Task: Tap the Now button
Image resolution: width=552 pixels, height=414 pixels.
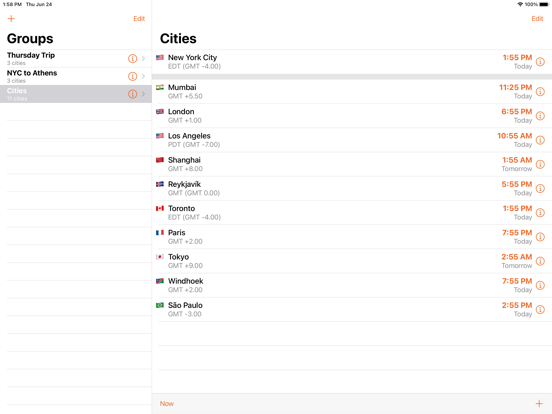Action: point(167,403)
